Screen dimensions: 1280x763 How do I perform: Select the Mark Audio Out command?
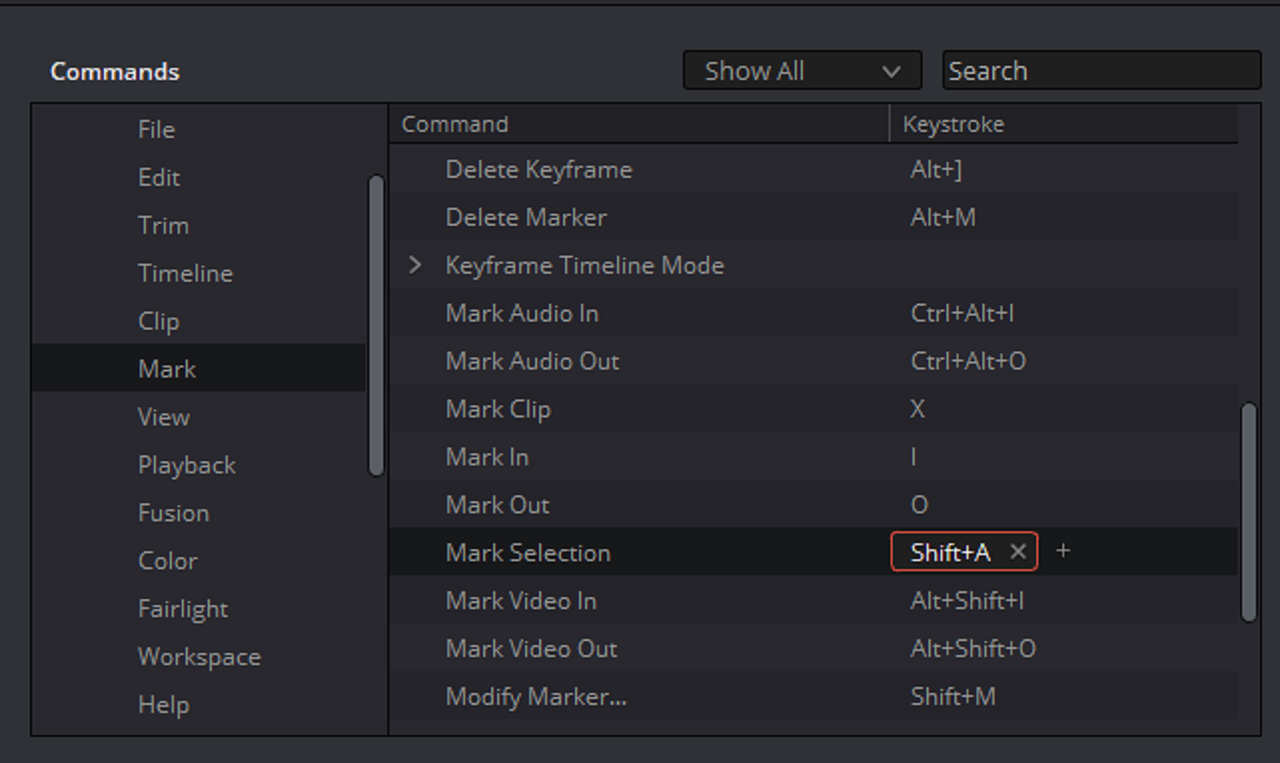pyautogui.click(x=532, y=361)
